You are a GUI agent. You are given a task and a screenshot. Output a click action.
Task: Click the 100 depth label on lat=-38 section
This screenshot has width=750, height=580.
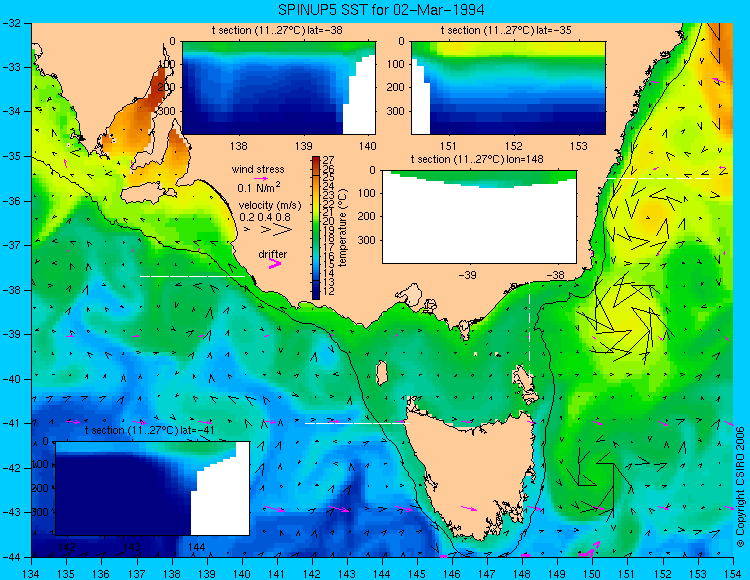pos(167,64)
